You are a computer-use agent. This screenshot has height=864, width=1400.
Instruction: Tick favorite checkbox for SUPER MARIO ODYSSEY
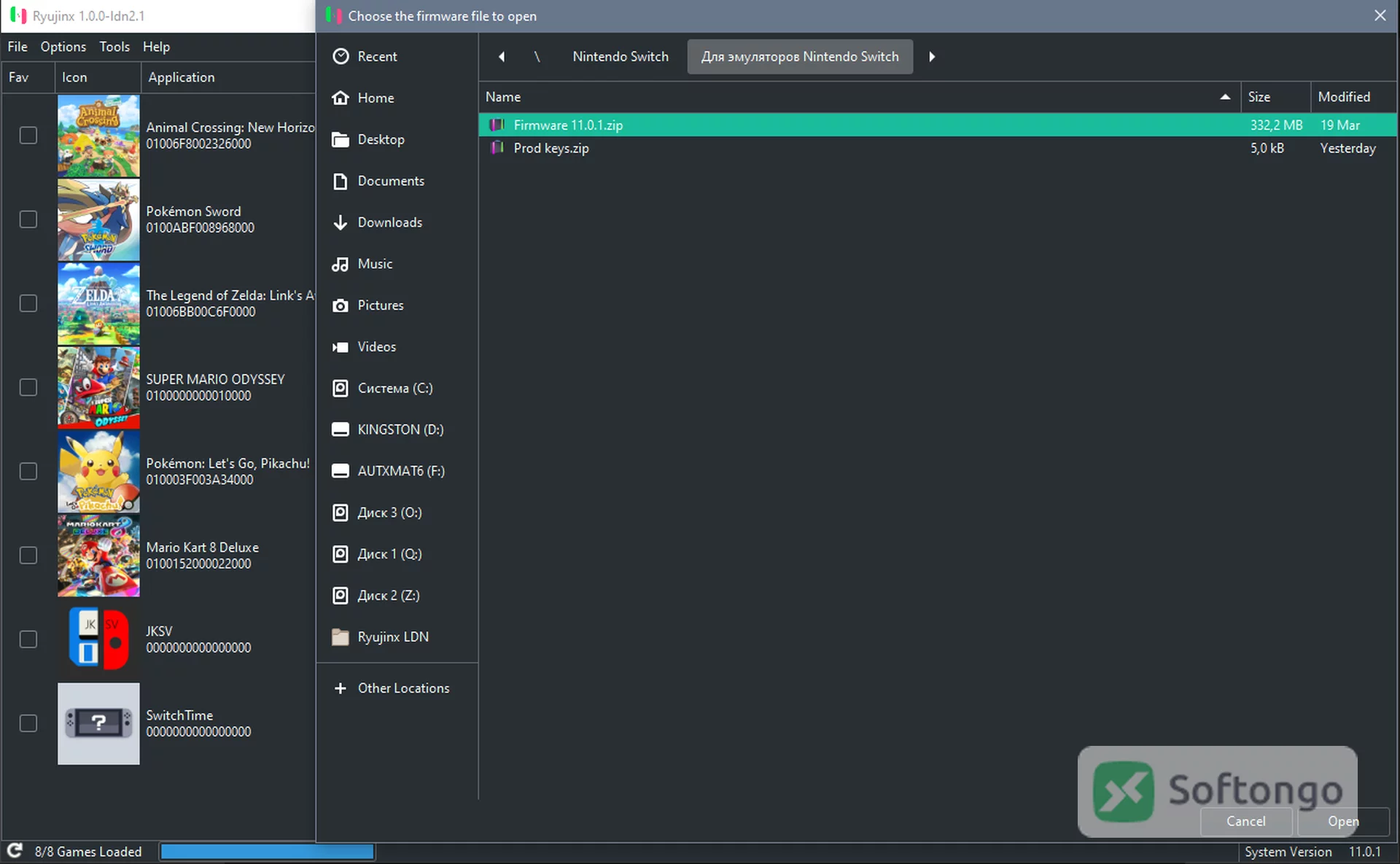click(28, 387)
